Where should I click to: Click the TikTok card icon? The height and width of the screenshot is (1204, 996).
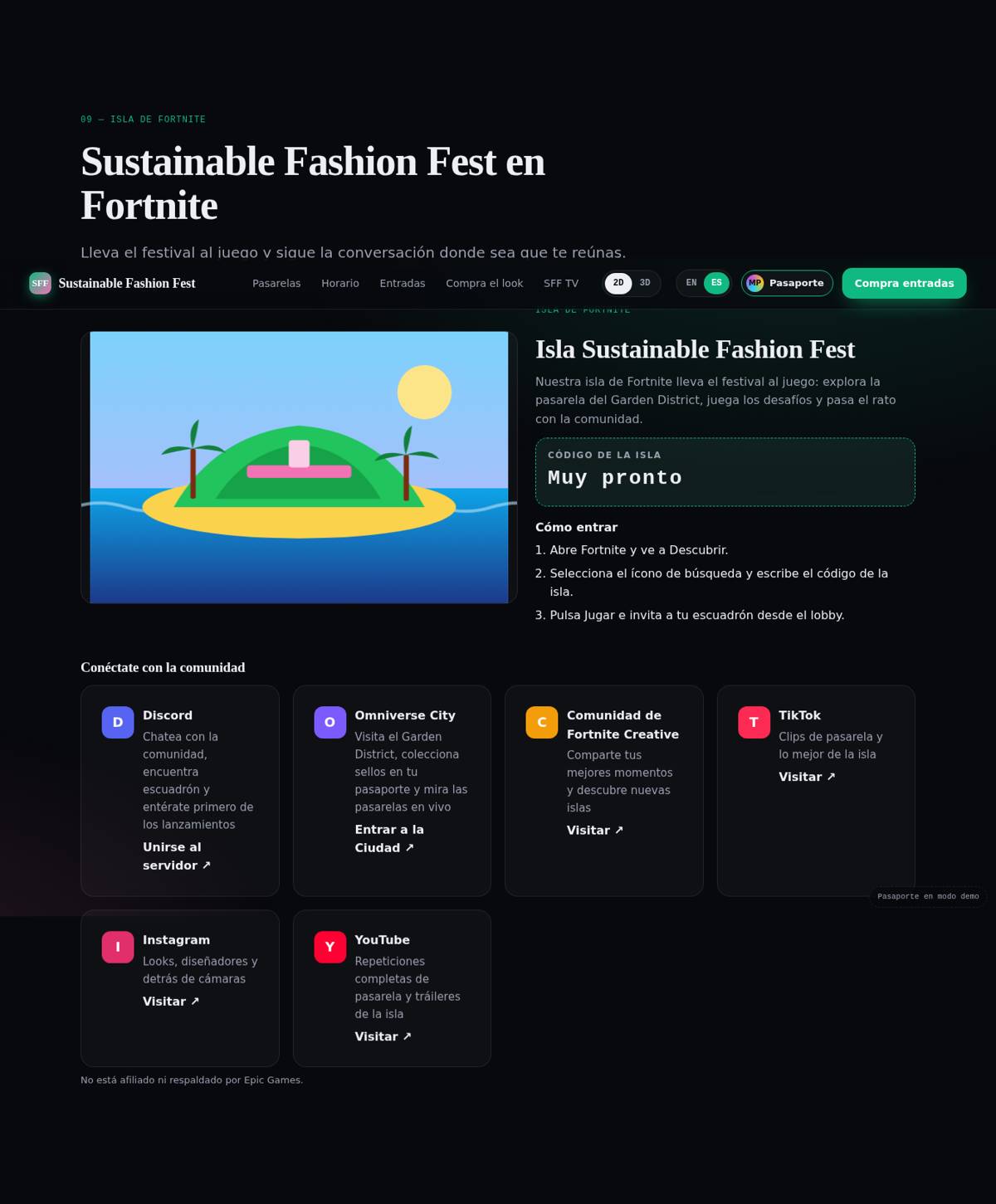(754, 723)
